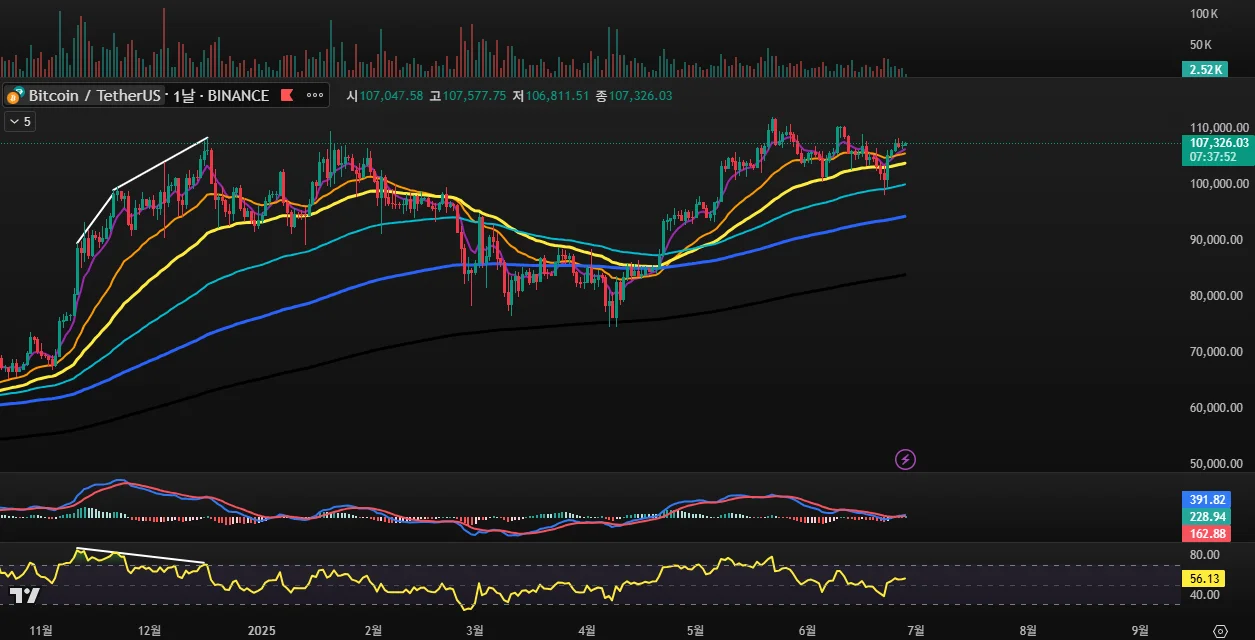Click the close value 107,326.03 in legend
This screenshot has height=640, width=1255.
point(640,96)
